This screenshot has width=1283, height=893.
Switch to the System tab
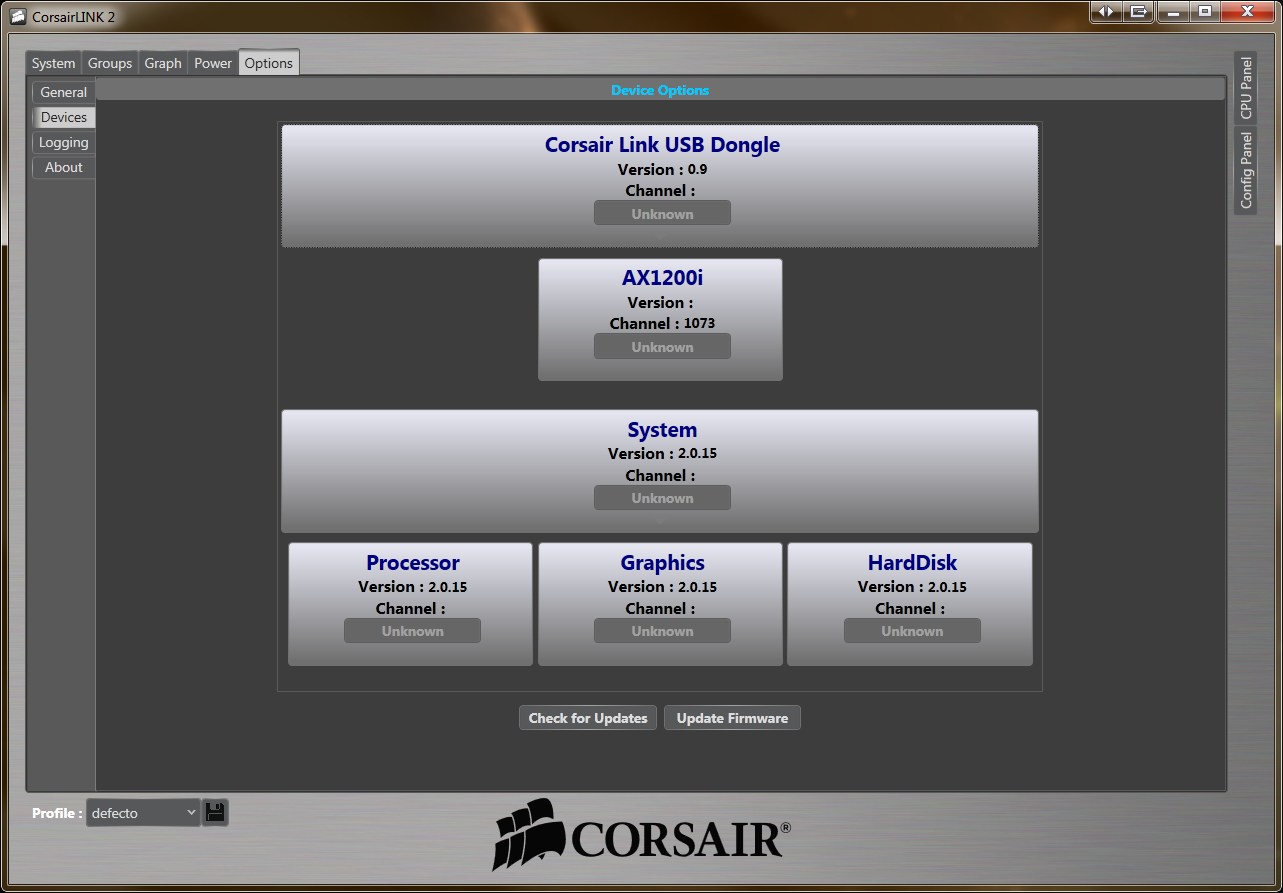(53, 63)
